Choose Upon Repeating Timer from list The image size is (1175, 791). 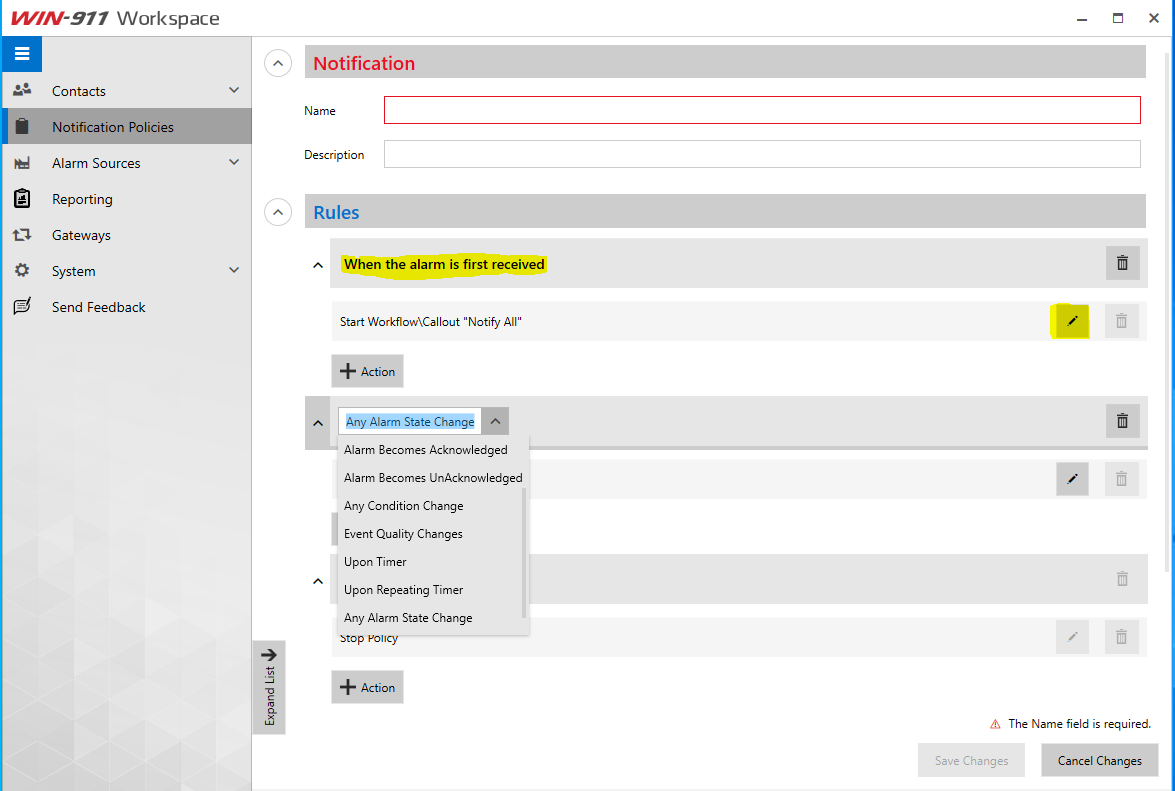431,590
